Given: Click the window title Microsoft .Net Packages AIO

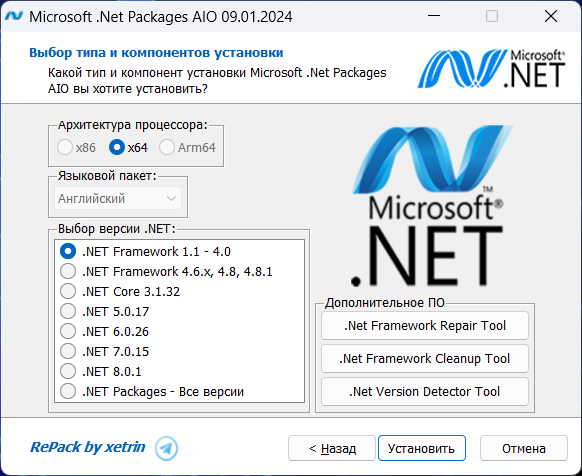Looking at the screenshot, I should pos(161,17).
